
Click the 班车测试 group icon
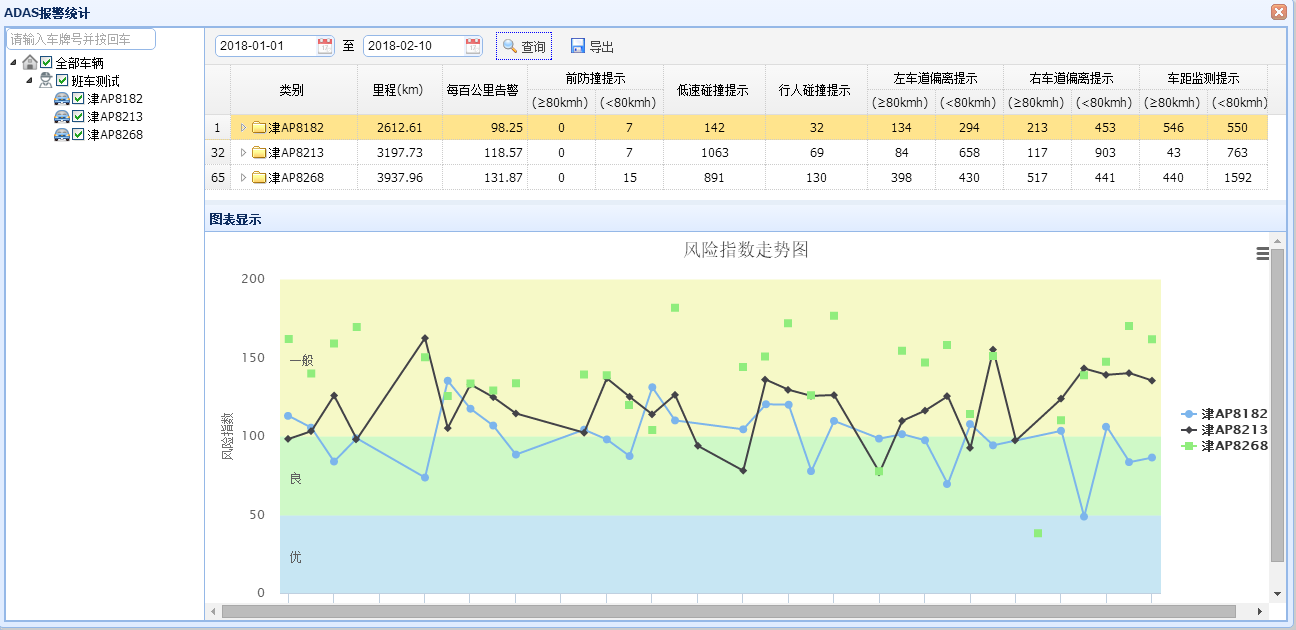pyautogui.click(x=46, y=81)
